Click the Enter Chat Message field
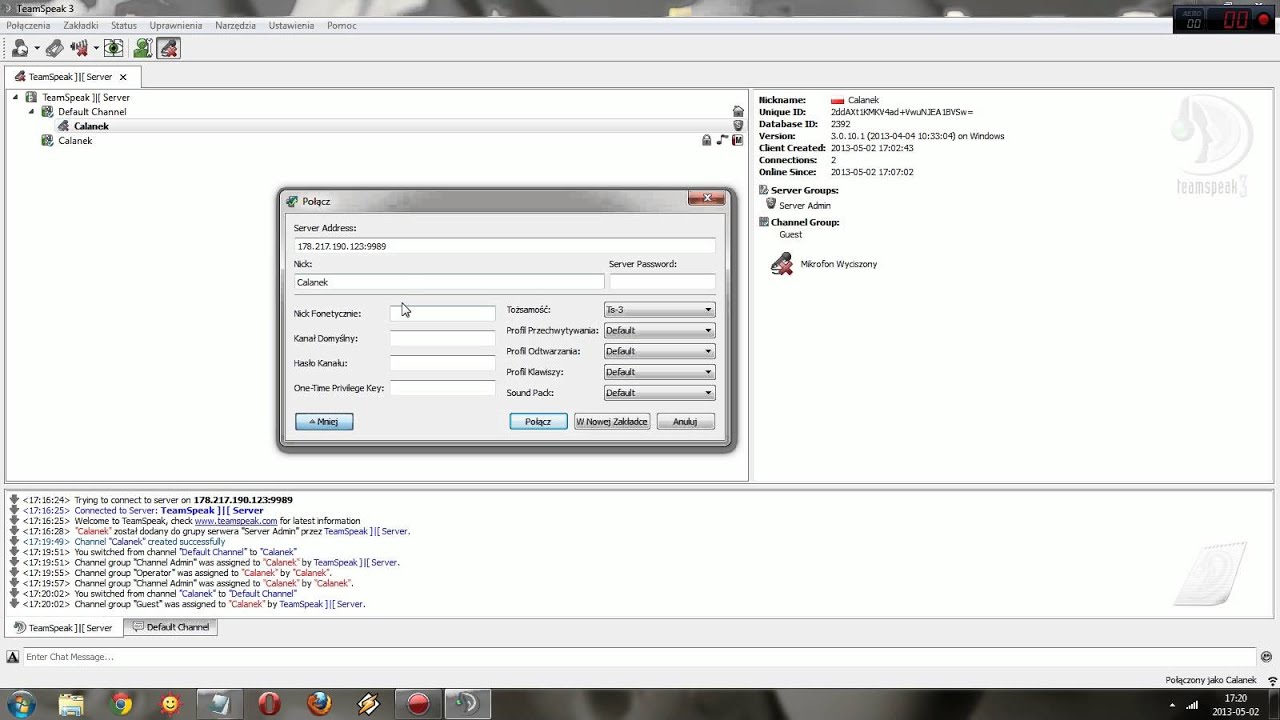 (x=640, y=657)
